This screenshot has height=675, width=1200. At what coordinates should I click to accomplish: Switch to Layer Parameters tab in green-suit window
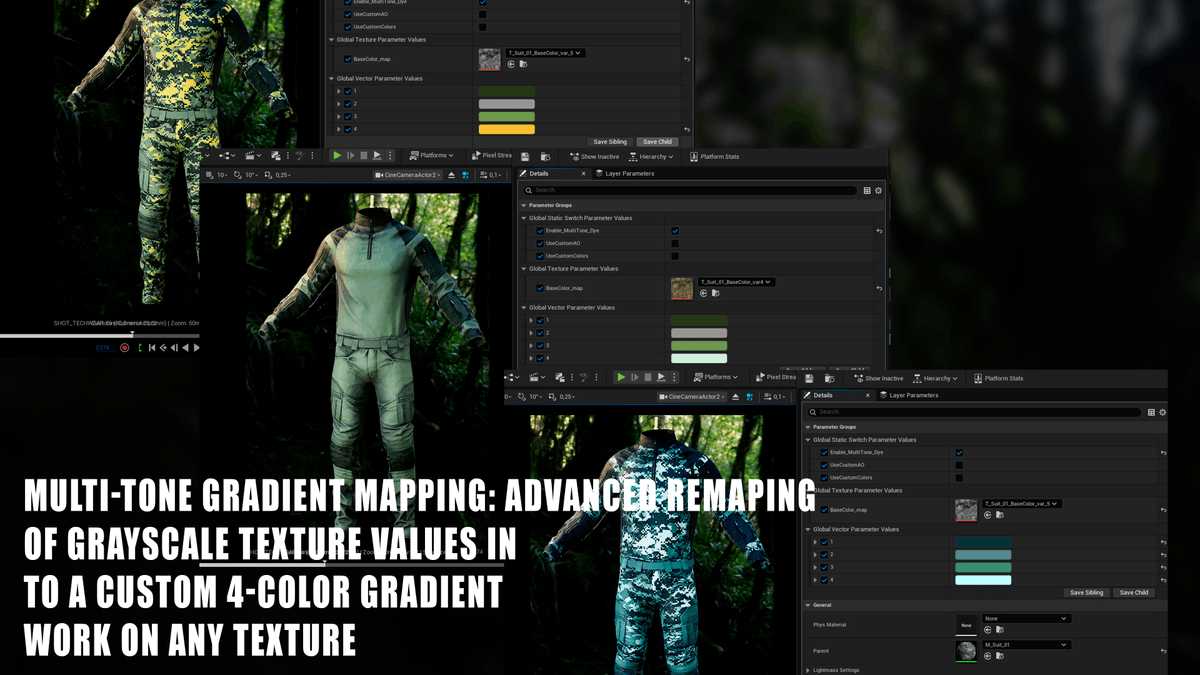click(625, 174)
